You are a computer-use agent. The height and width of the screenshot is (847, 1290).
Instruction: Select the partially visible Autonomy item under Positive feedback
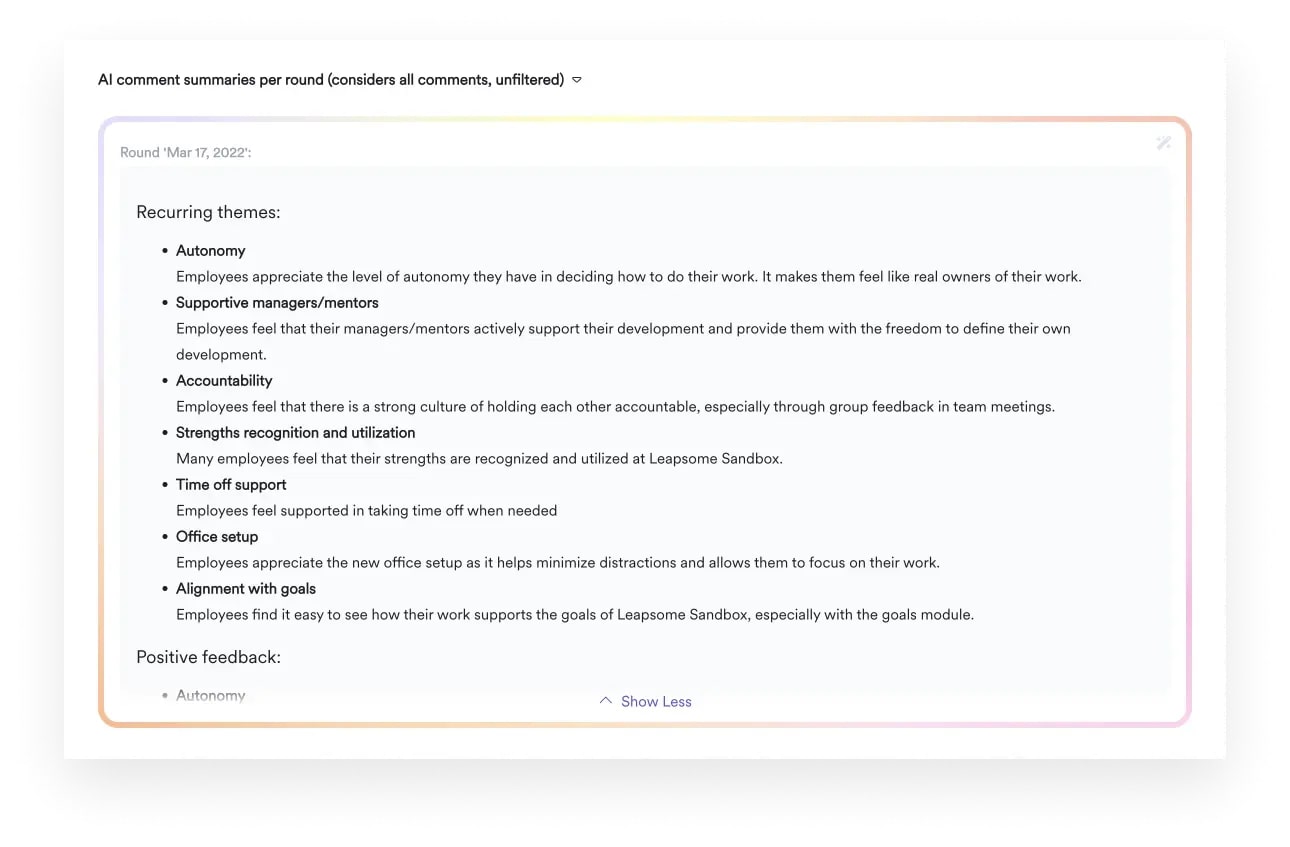(210, 694)
